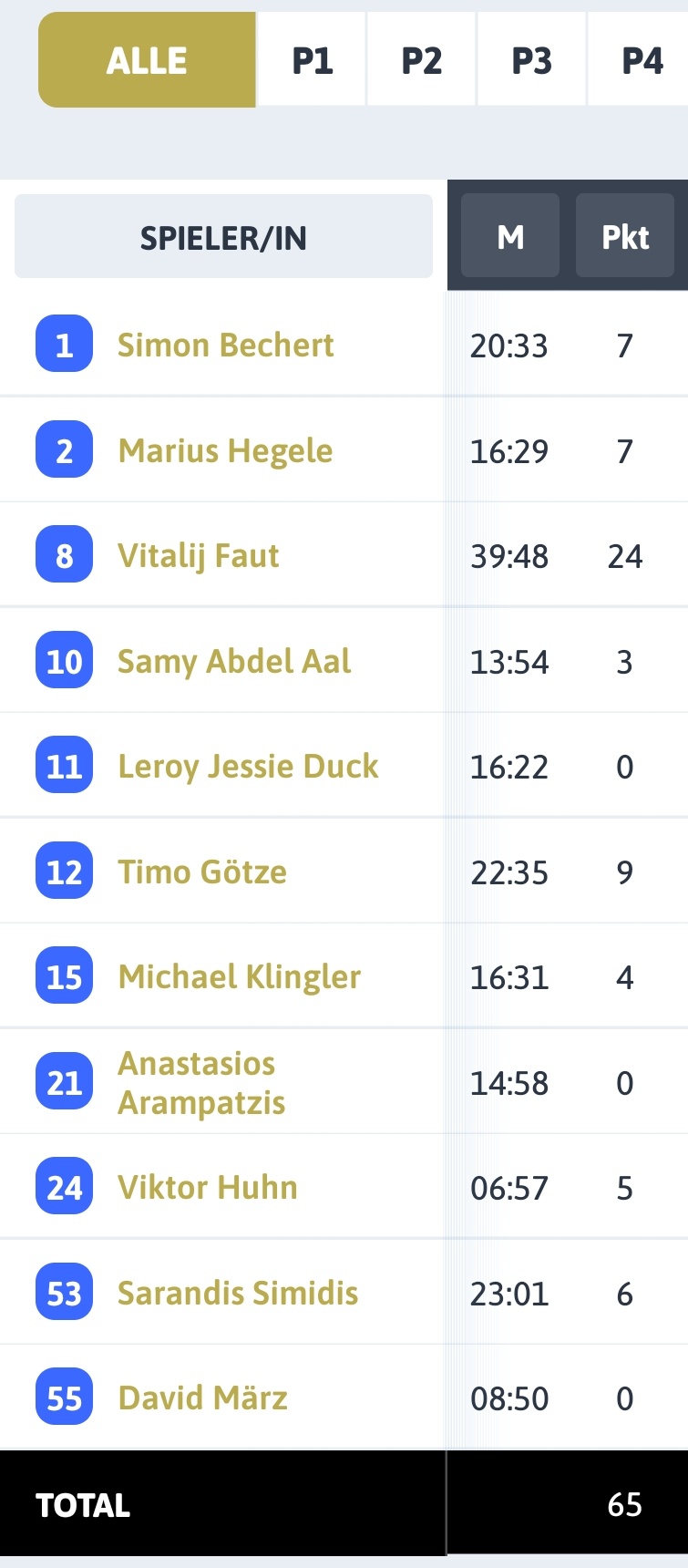Sort by the M minutes column

click(x=510, y=236)
